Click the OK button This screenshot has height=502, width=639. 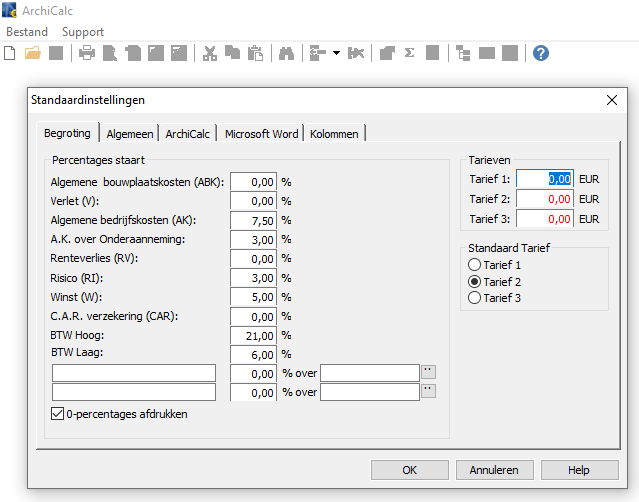410,470
